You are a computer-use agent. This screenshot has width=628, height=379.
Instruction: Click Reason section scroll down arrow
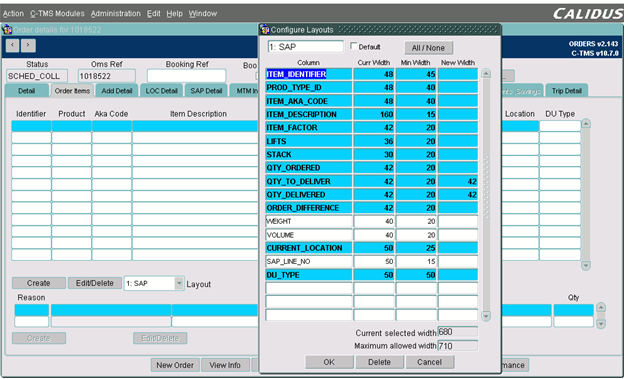pyautogui.click(x=601, y=324)
